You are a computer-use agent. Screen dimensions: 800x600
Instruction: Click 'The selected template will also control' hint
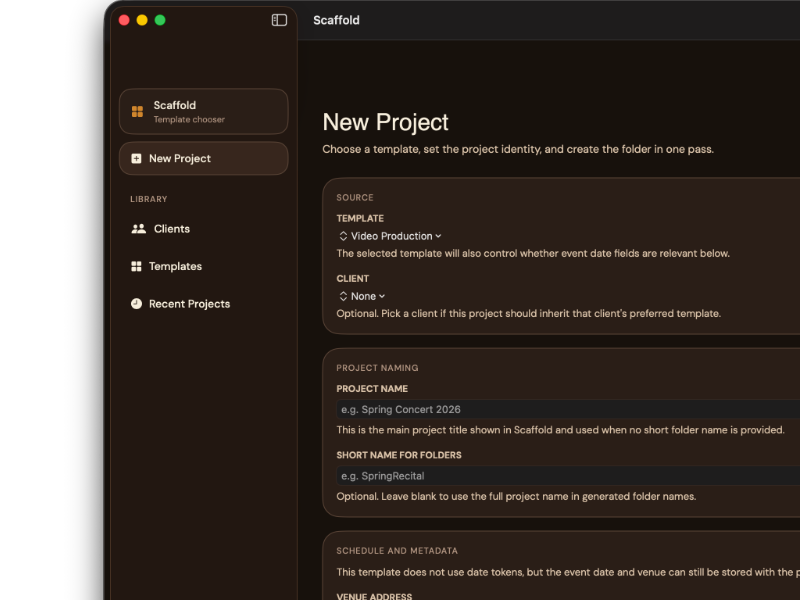pos(533,253)
